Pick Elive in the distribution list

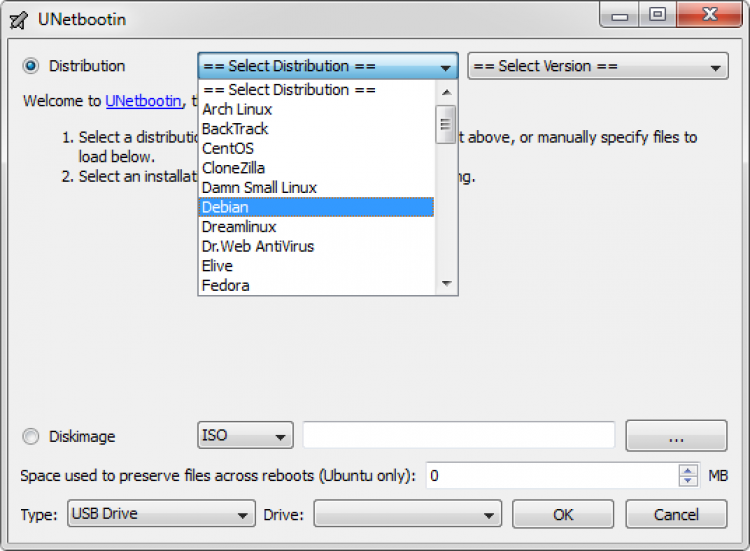(316, 266)
